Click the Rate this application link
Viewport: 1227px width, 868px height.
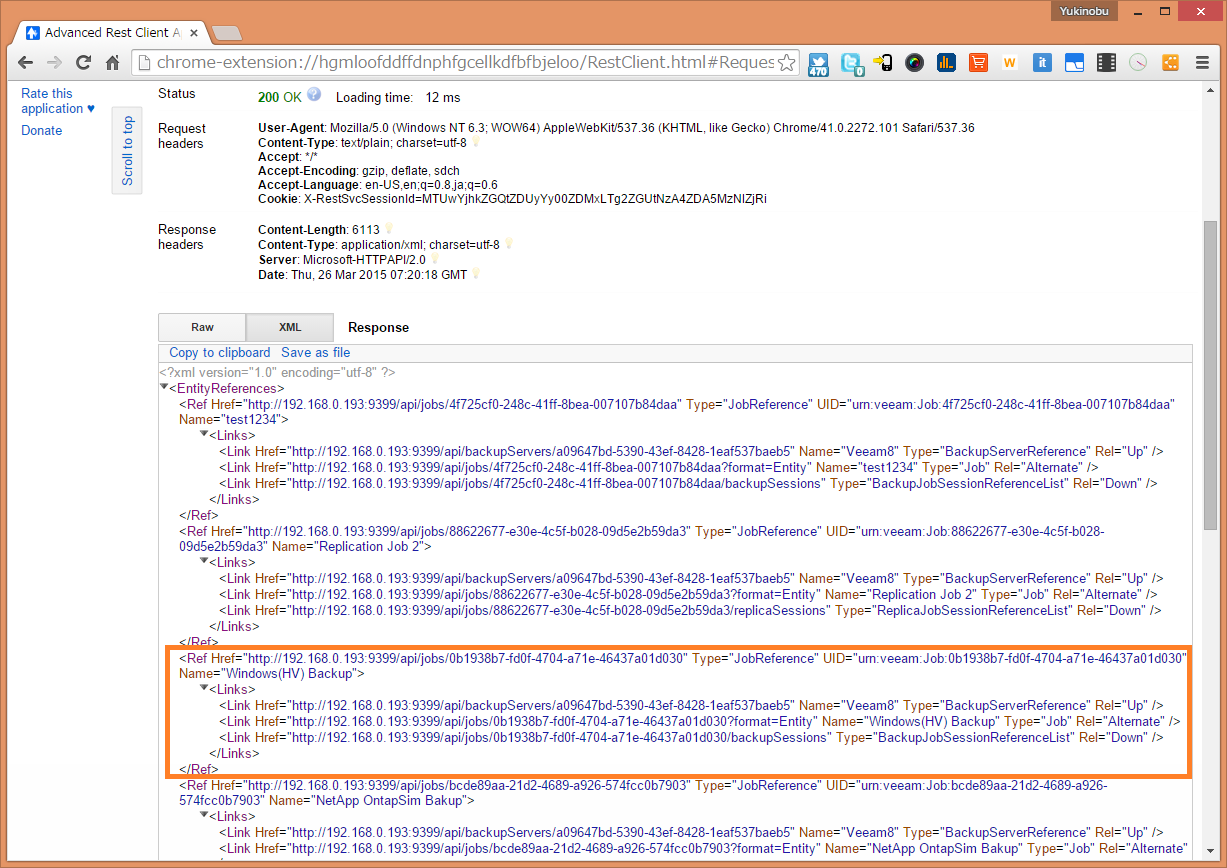coord(58,101)
